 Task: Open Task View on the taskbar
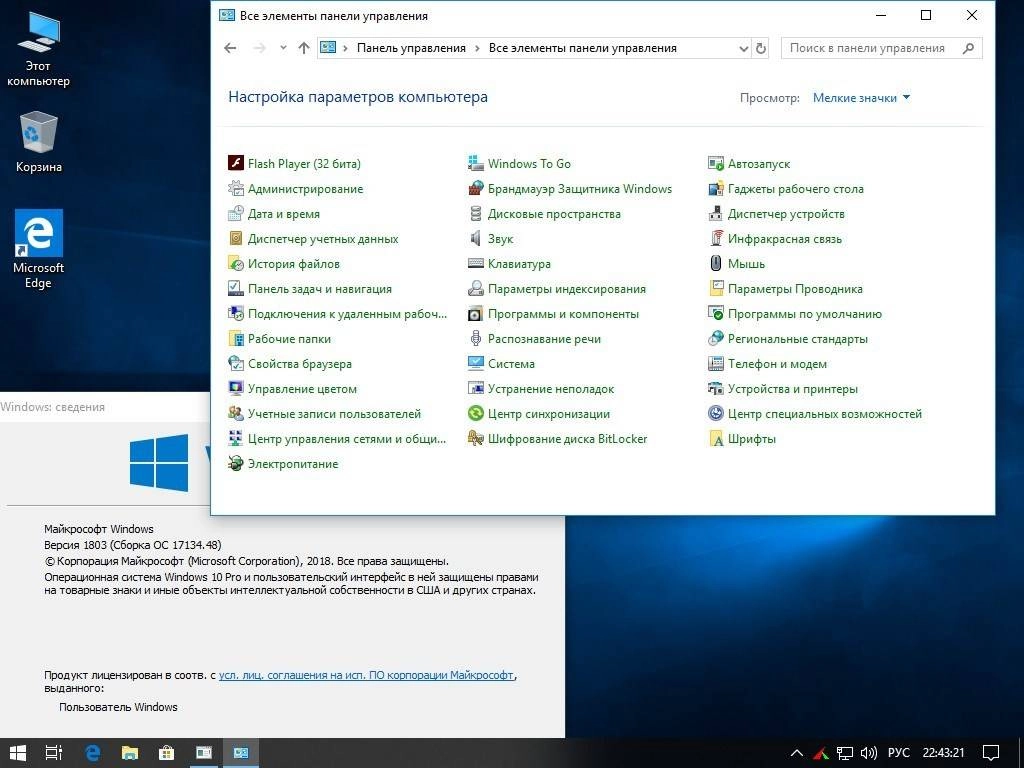click(54, 753)
